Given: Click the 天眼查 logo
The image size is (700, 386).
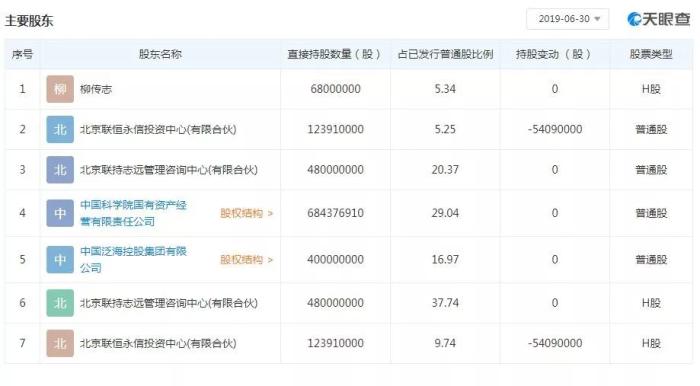Looking at the screenshot, I should coord(658,19).
